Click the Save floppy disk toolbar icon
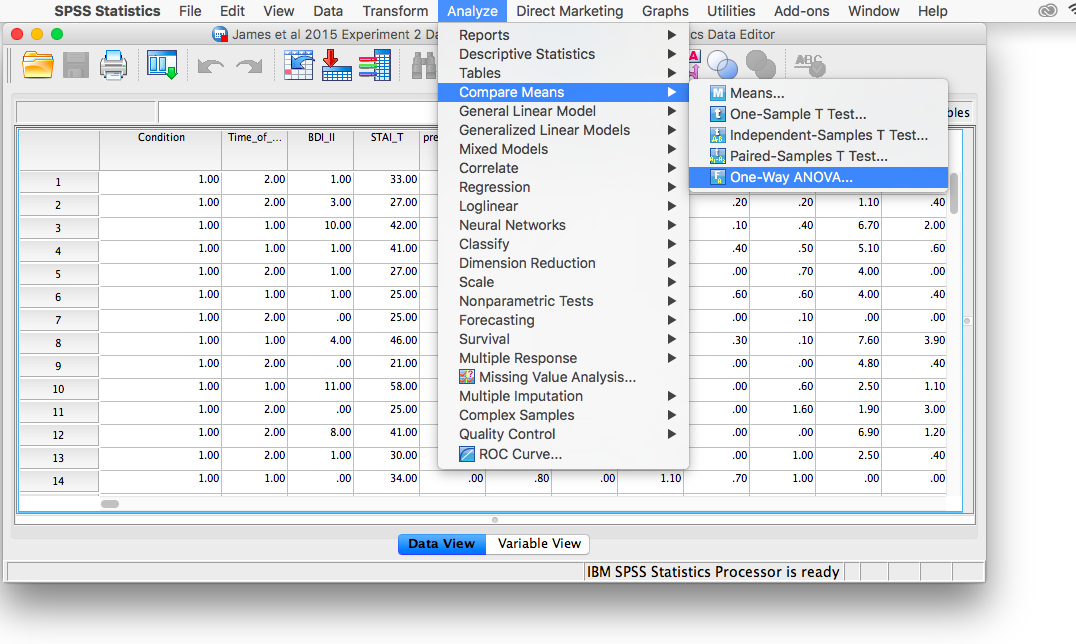This screenshot has width=1076, height=644. coord(75,66)
